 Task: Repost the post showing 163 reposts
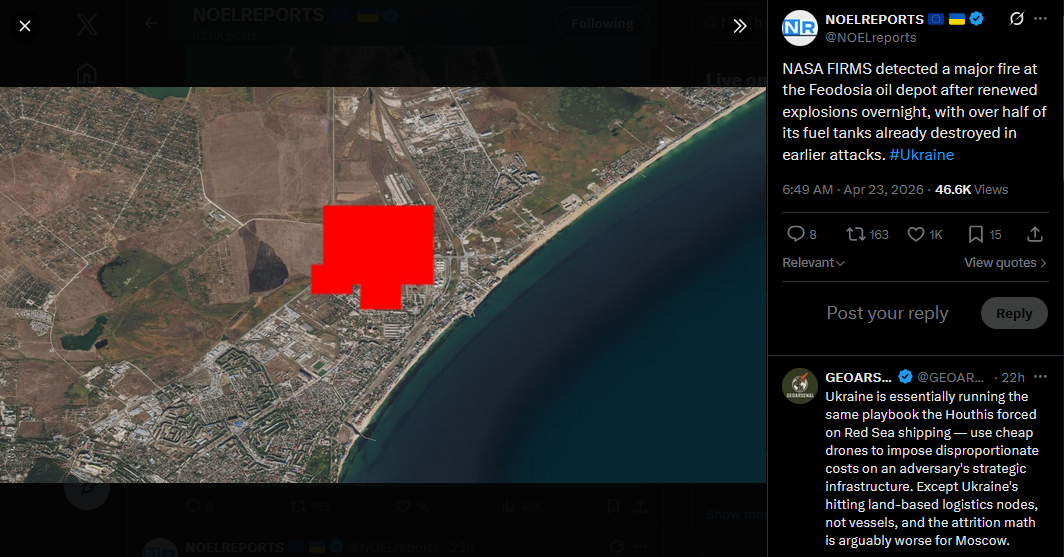(x=867, y=234)
